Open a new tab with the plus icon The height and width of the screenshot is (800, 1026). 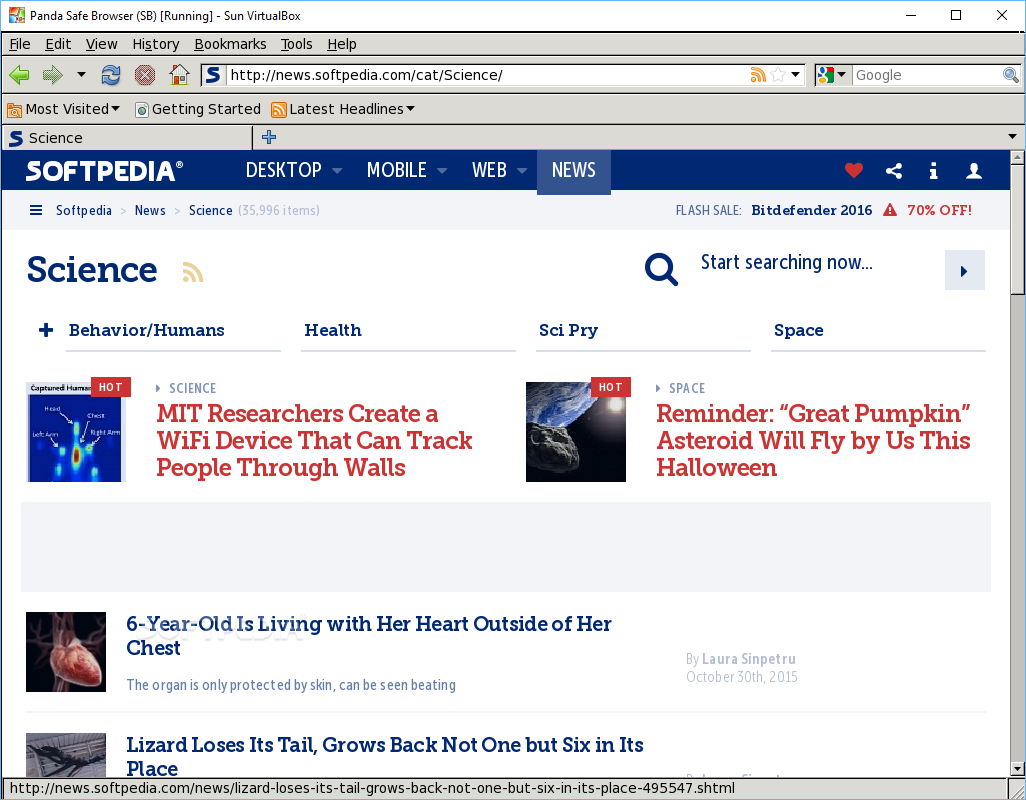tap(269, 137)
